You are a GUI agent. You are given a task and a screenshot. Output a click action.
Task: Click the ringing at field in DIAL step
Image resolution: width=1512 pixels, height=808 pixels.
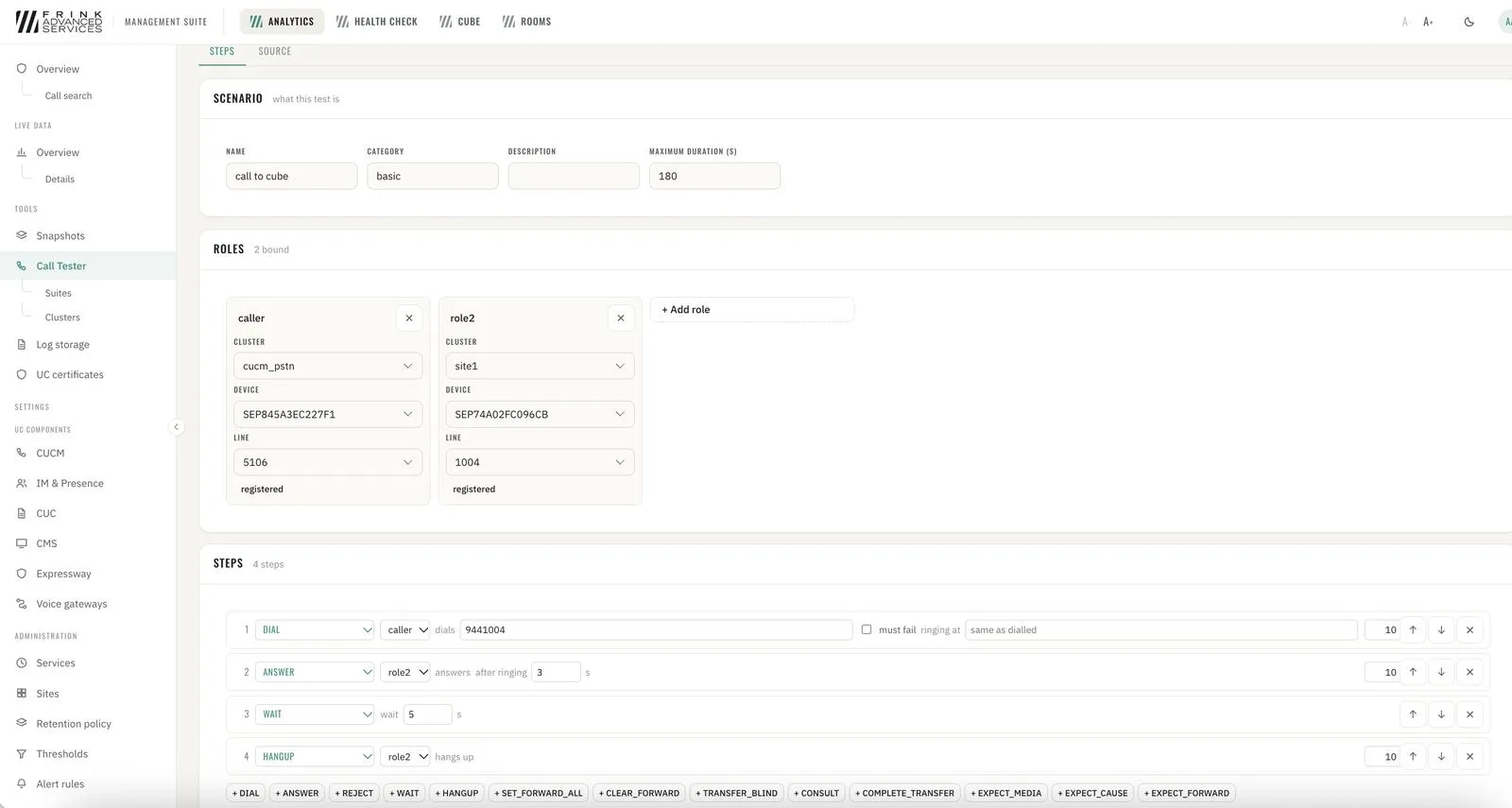click(x=1161, y=630)
